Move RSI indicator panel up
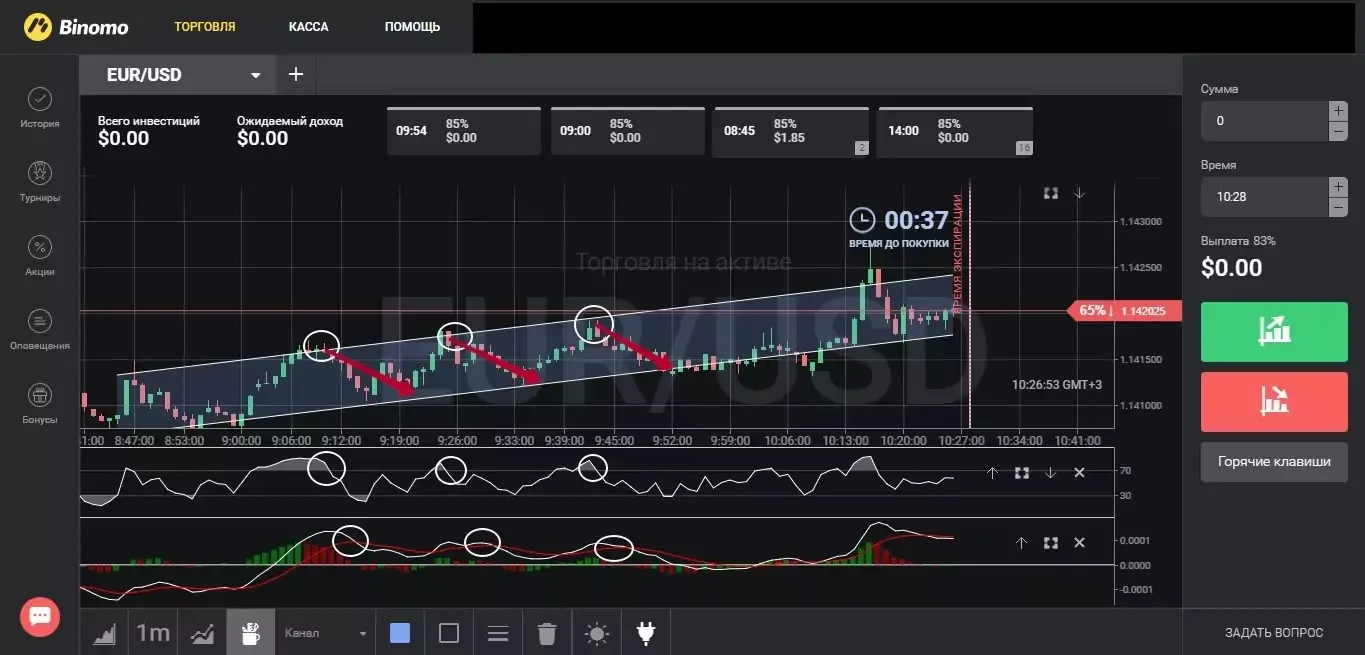The image size is (1365, 655). 992,473
